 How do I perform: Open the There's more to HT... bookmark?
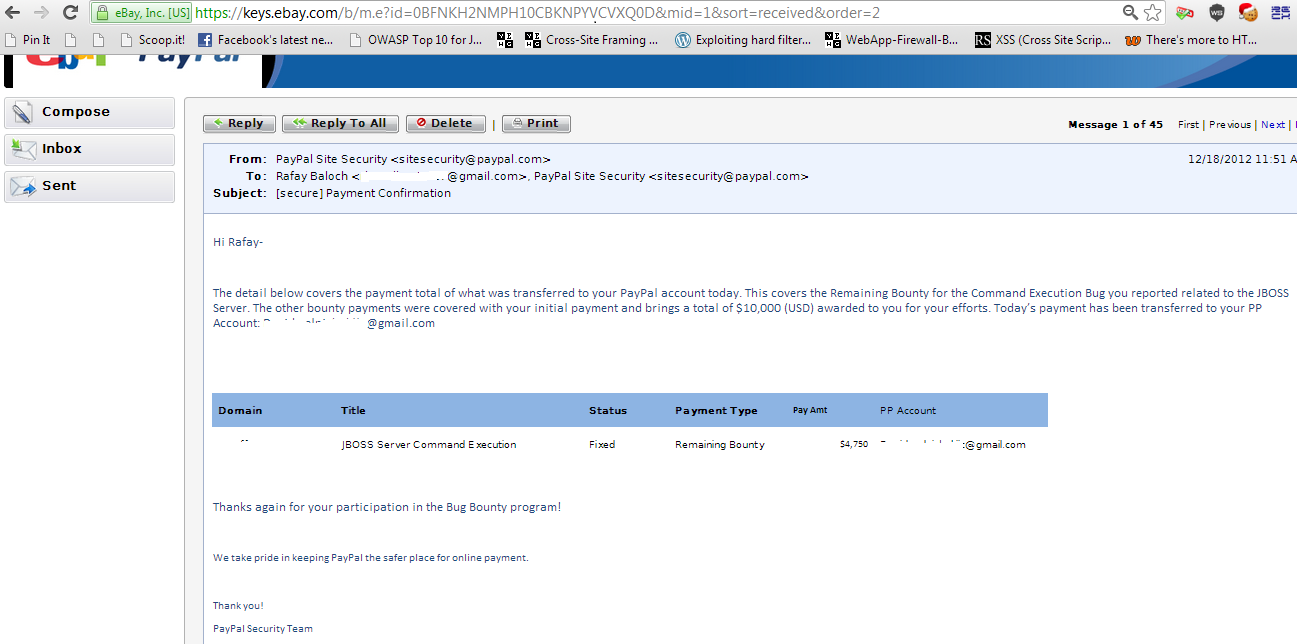pyautogui.click(x=1191, y=40)
